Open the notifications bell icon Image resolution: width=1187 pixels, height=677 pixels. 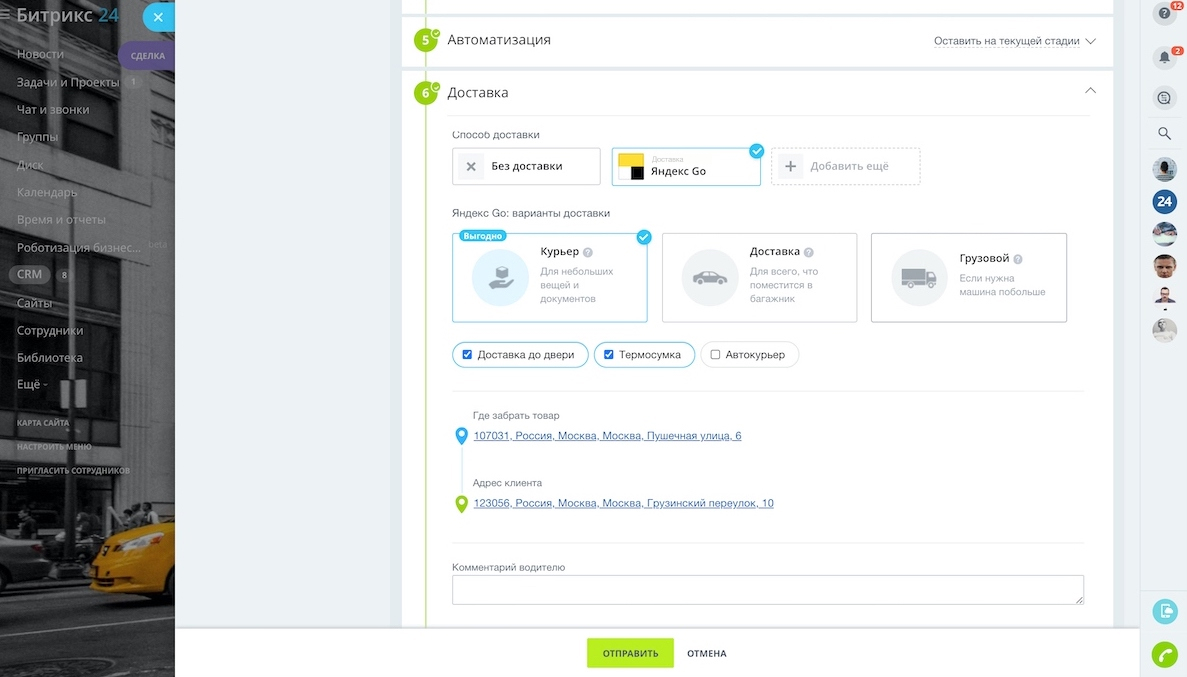[1163, 57]
